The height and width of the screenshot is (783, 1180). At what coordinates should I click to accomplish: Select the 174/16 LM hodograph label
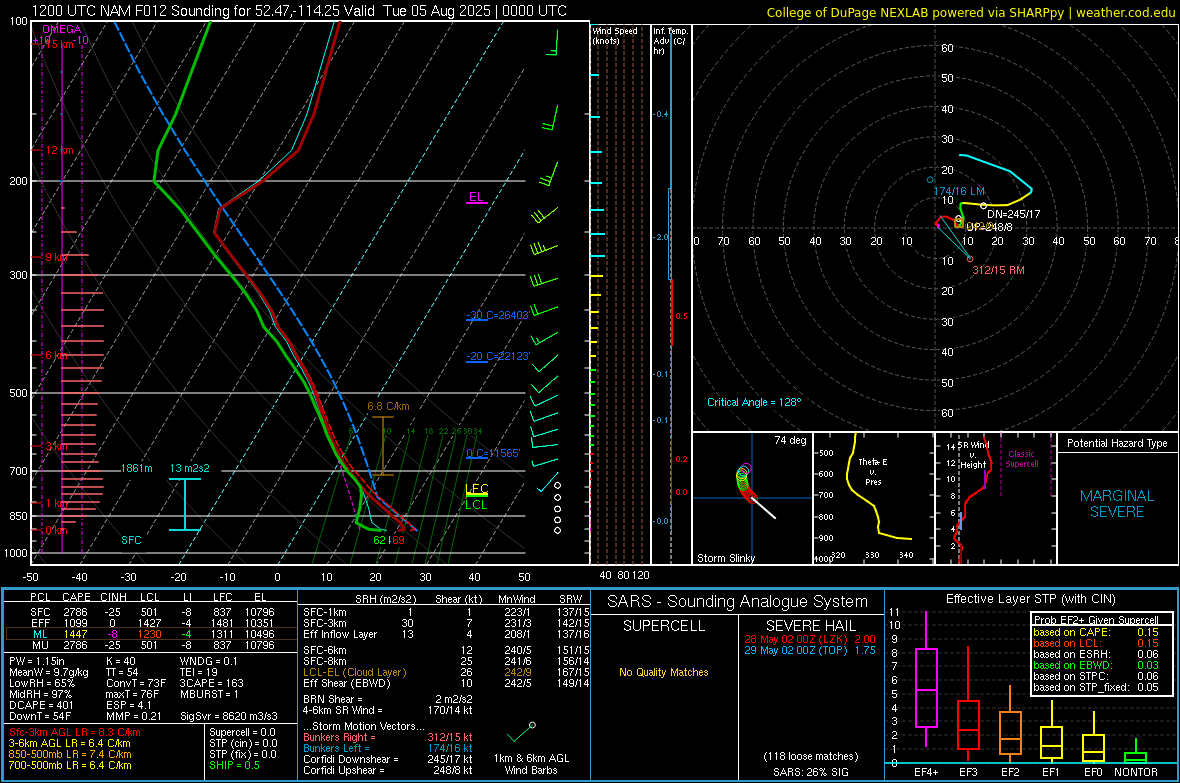click(x=960, y=191)
